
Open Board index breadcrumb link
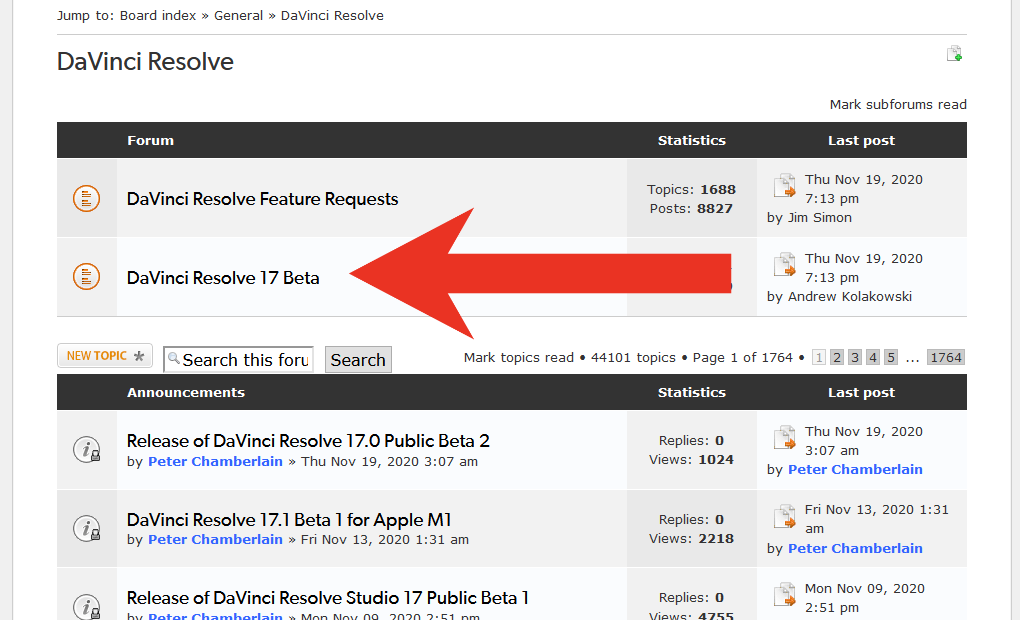157,16
